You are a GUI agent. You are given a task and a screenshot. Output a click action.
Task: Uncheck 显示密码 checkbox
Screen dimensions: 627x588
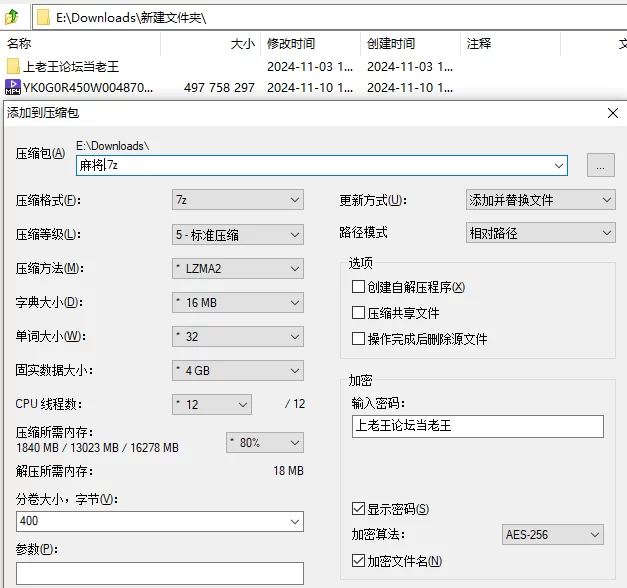click(x=358, y=509)
